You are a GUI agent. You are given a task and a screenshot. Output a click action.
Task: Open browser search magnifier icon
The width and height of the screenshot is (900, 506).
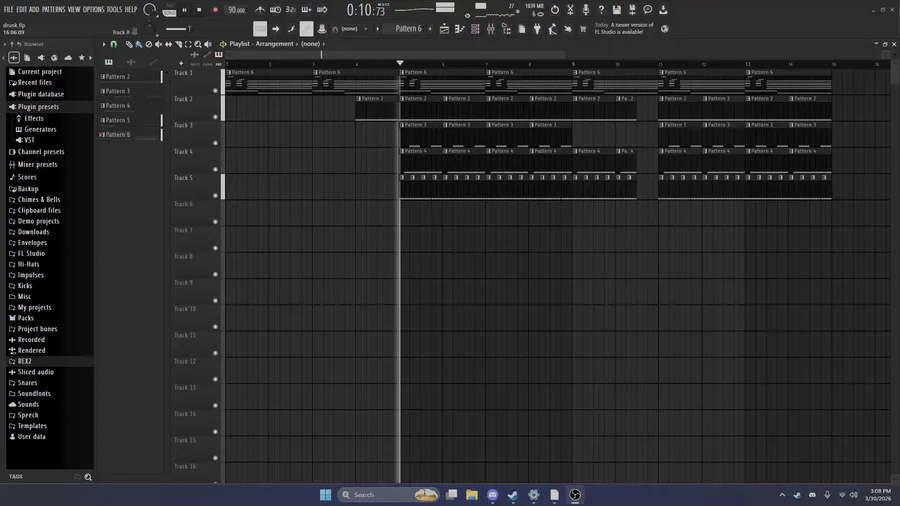(x=88, y=477)
